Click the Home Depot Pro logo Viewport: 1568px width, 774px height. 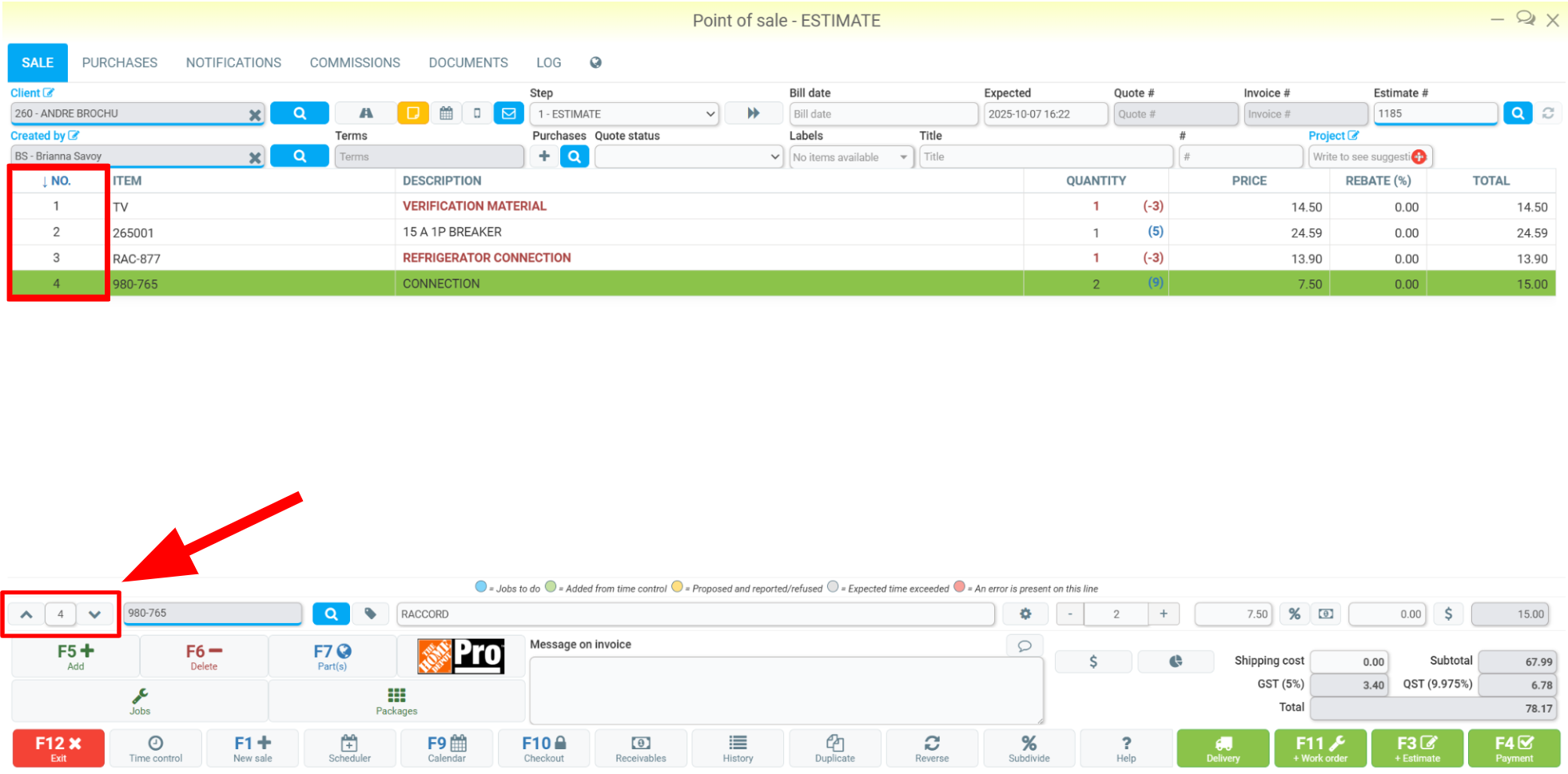461,657
